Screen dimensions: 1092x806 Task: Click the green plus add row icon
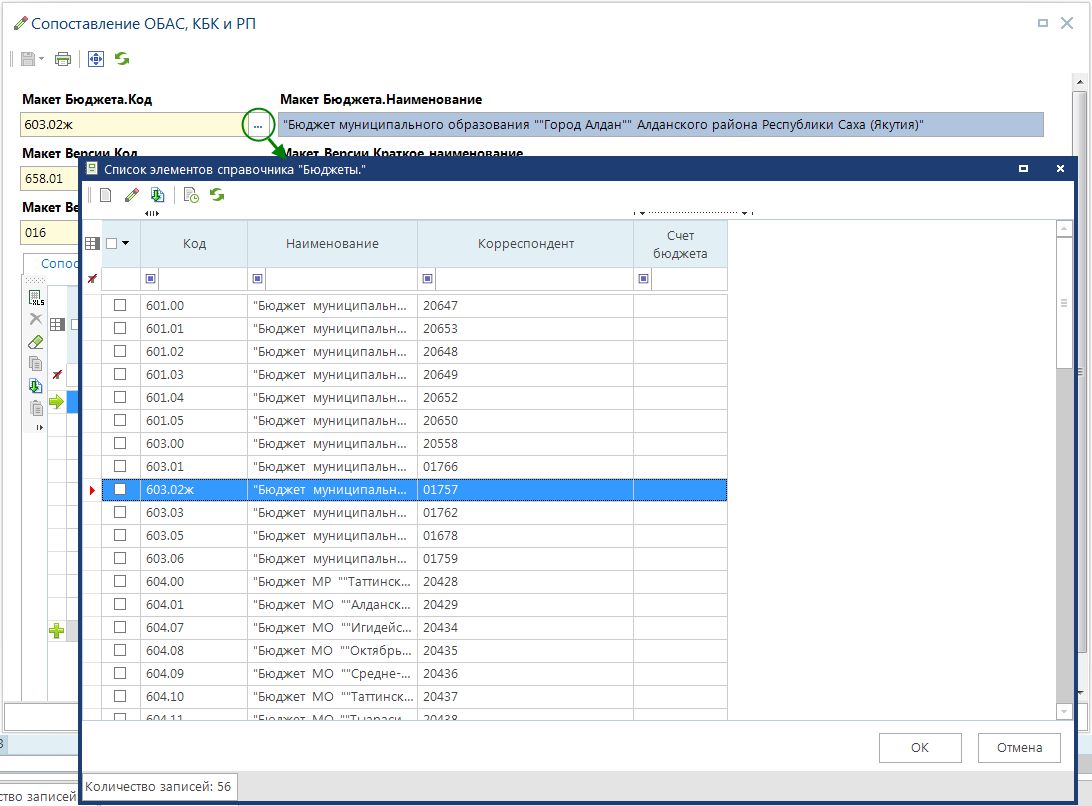57,631
